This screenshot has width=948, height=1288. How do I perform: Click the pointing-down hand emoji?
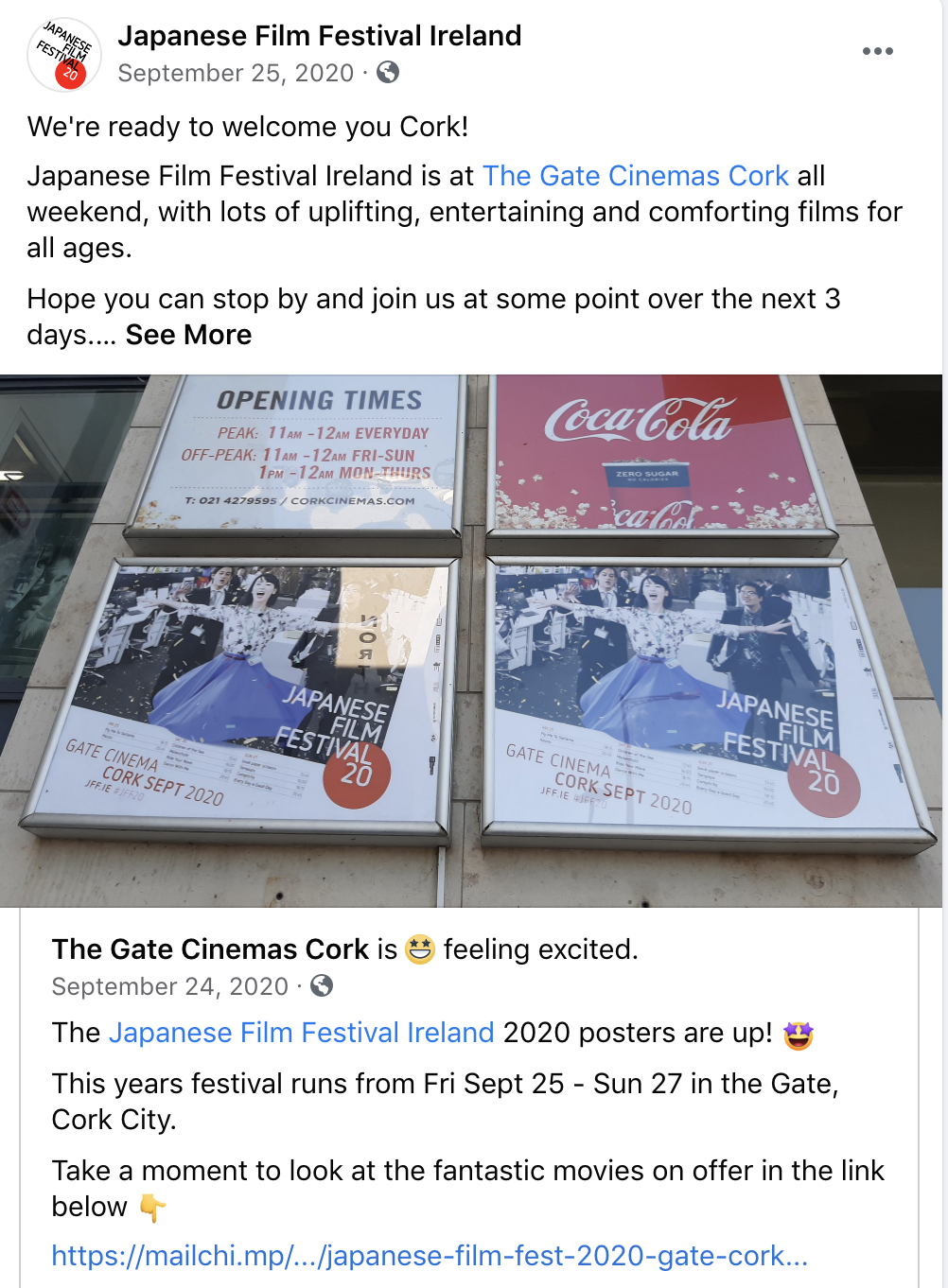(152, 1208)
